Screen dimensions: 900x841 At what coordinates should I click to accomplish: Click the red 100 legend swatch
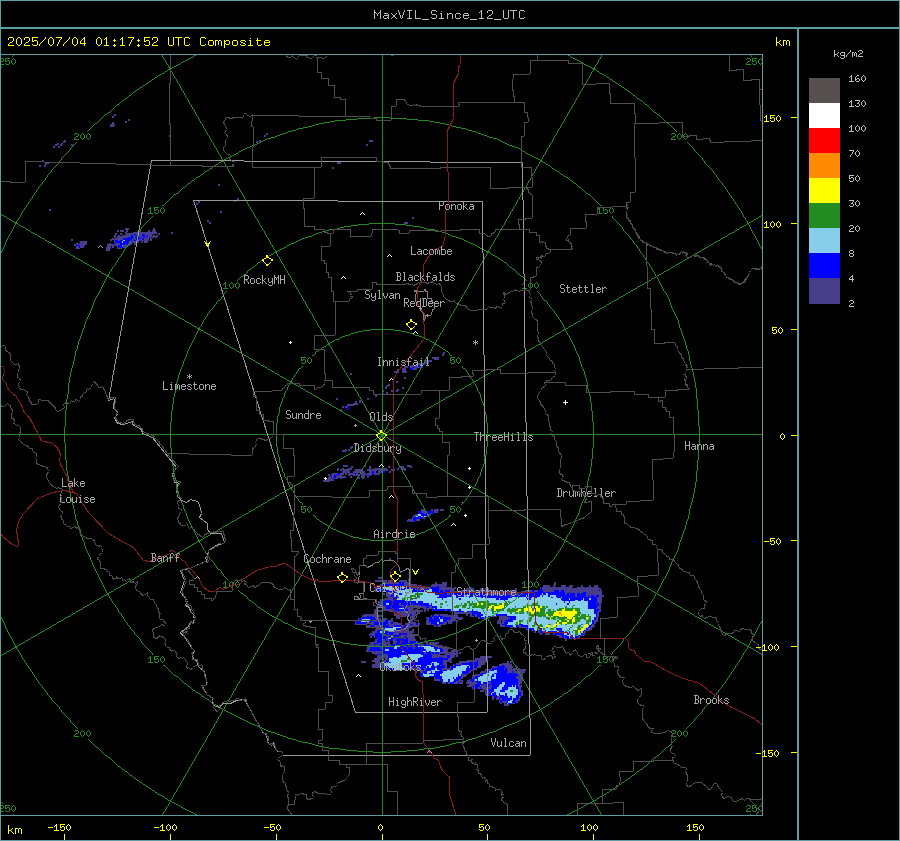coord(824,141)
